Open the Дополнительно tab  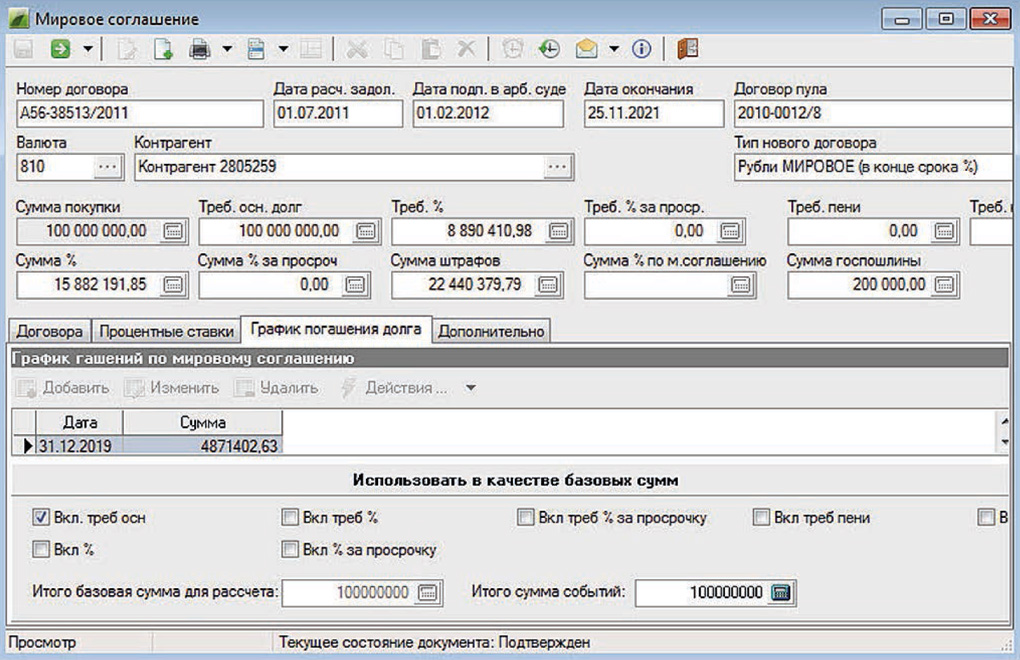[492, 331]
